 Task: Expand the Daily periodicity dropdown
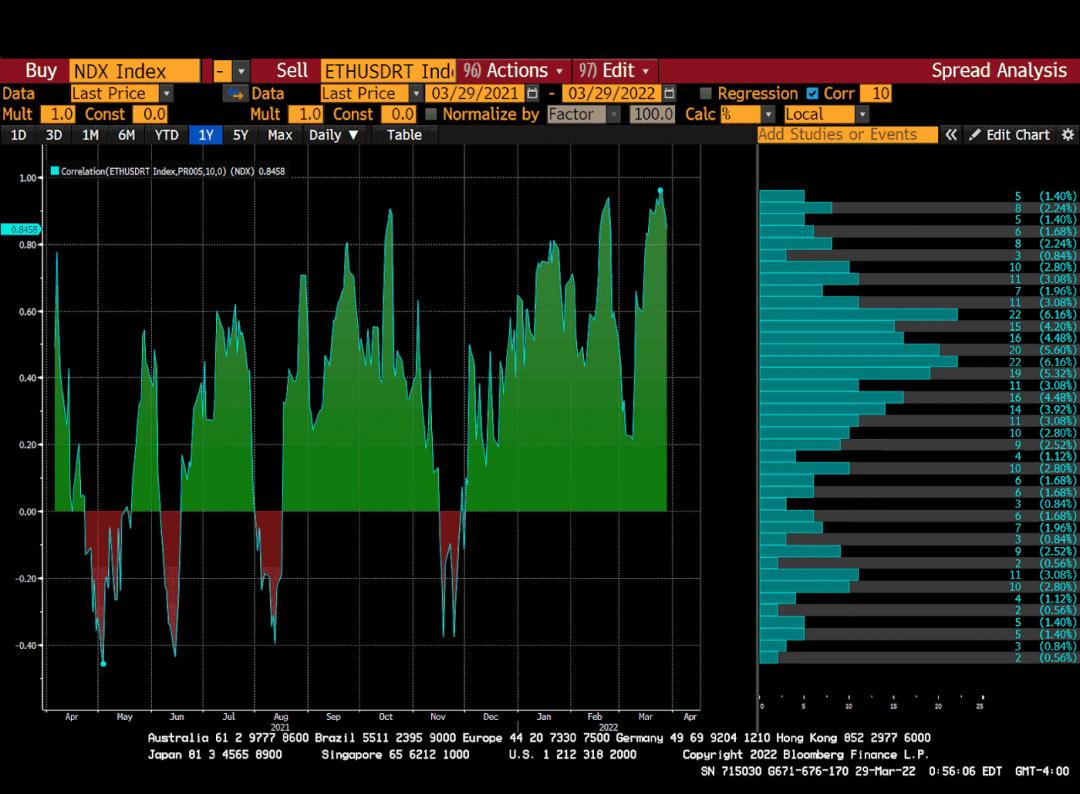click(333, 135)
